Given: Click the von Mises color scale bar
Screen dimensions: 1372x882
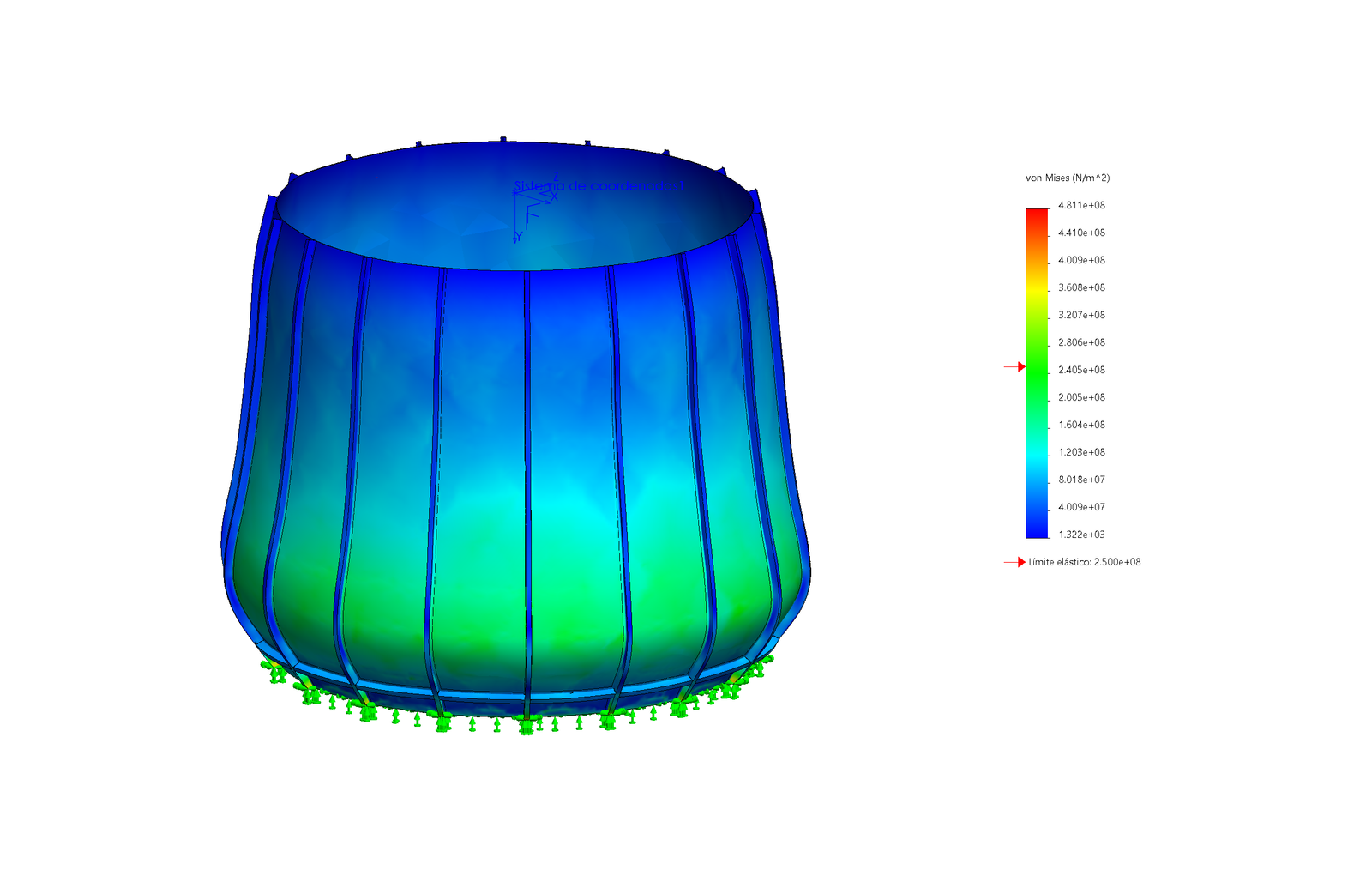Looking at the screenshot, I should coord(1037,373).
